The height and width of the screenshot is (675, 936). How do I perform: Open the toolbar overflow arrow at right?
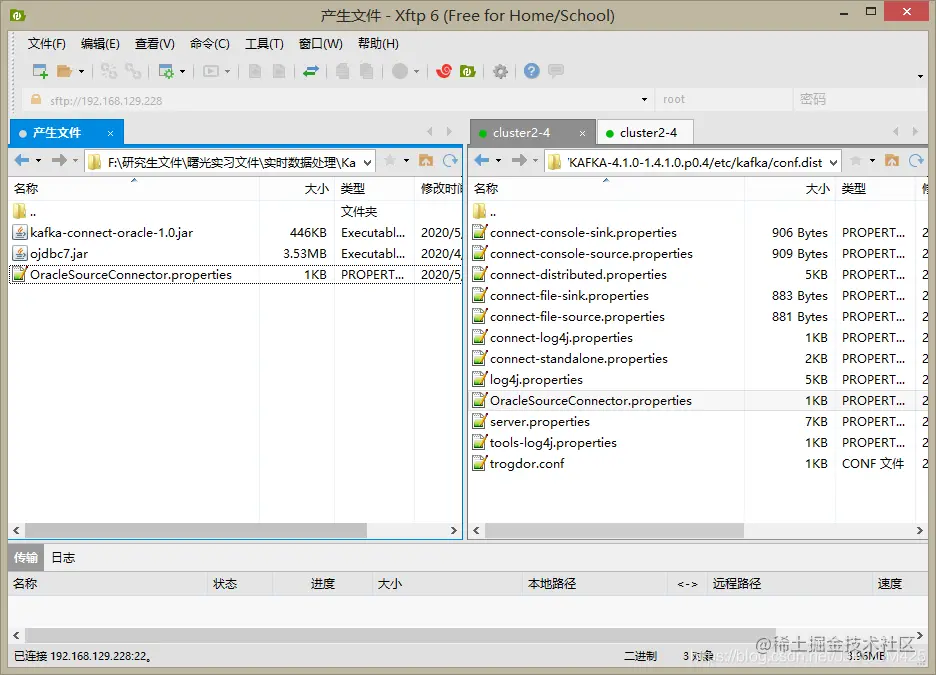tap(920, 76)
